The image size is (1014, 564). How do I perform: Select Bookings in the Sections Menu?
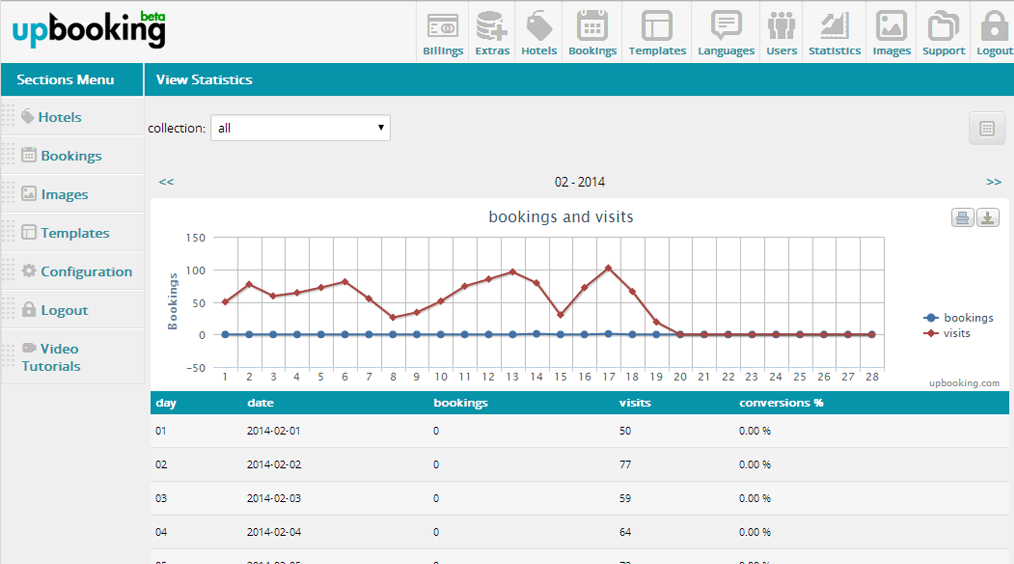pos(71,156)
